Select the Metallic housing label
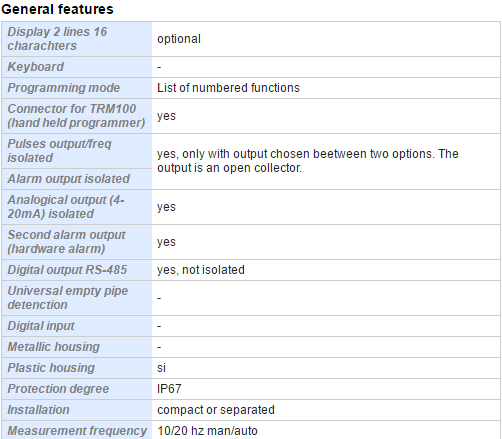The width and height of the screenshot is (502, 439). [x=54, y=347]
